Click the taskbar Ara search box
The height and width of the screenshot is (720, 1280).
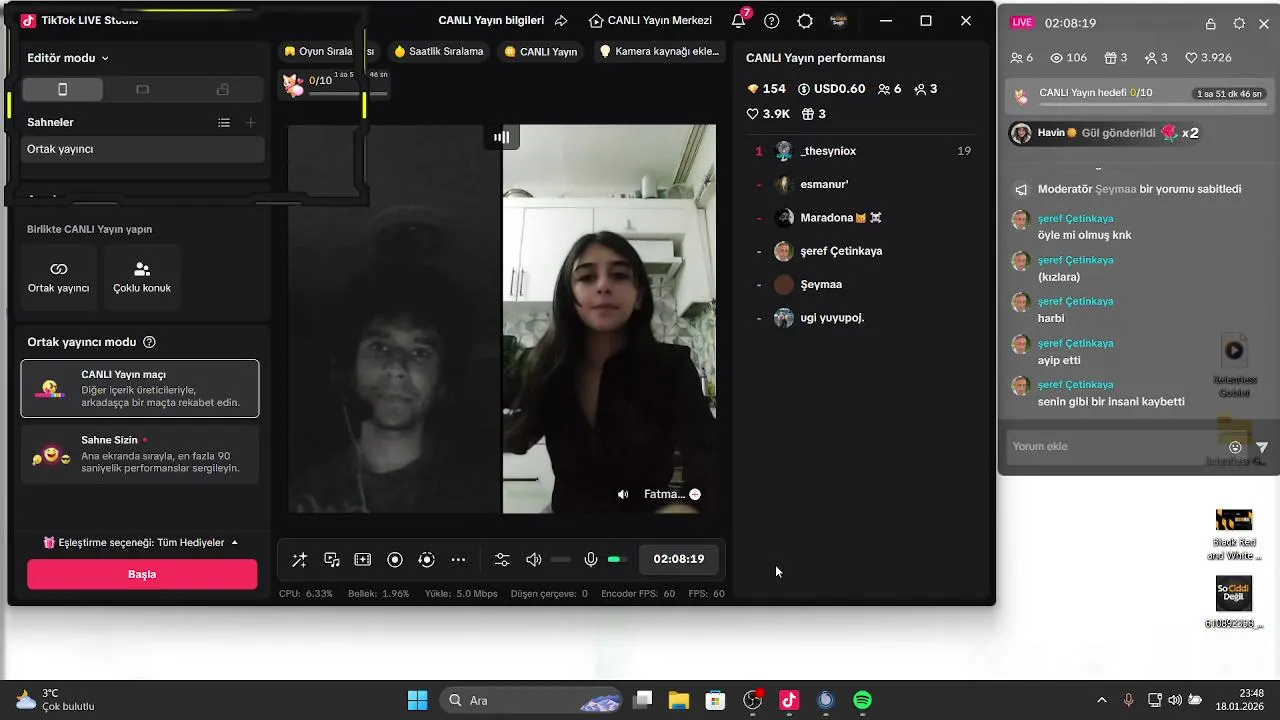coord(533,700)
